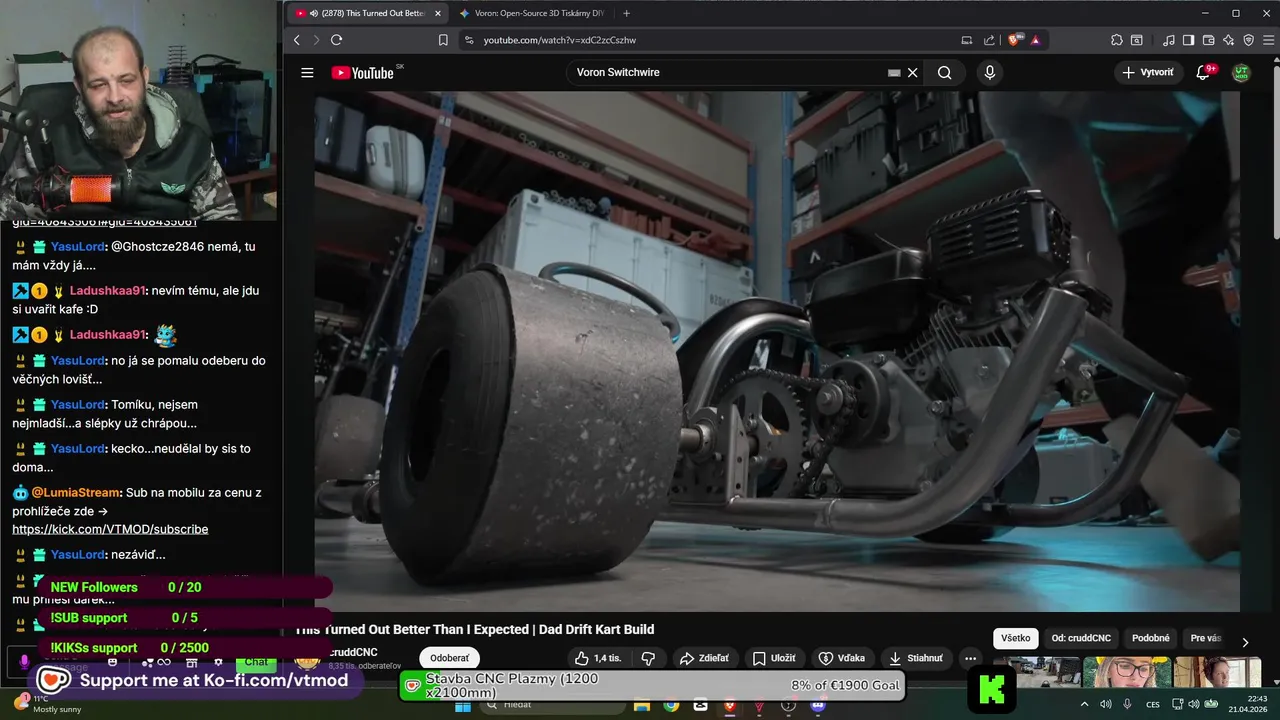The image size is (1280, 720).
Task: Open the Vytvoriť create menu
Action: pos(1148,72)
